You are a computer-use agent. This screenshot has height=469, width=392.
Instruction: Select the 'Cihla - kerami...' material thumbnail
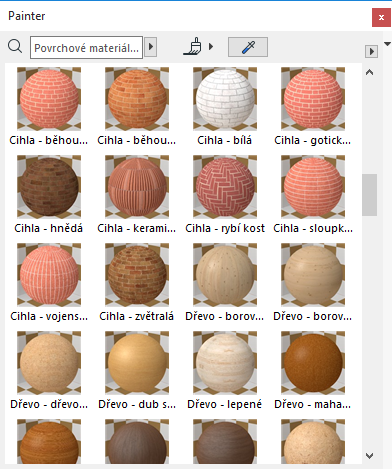(137, 187)
